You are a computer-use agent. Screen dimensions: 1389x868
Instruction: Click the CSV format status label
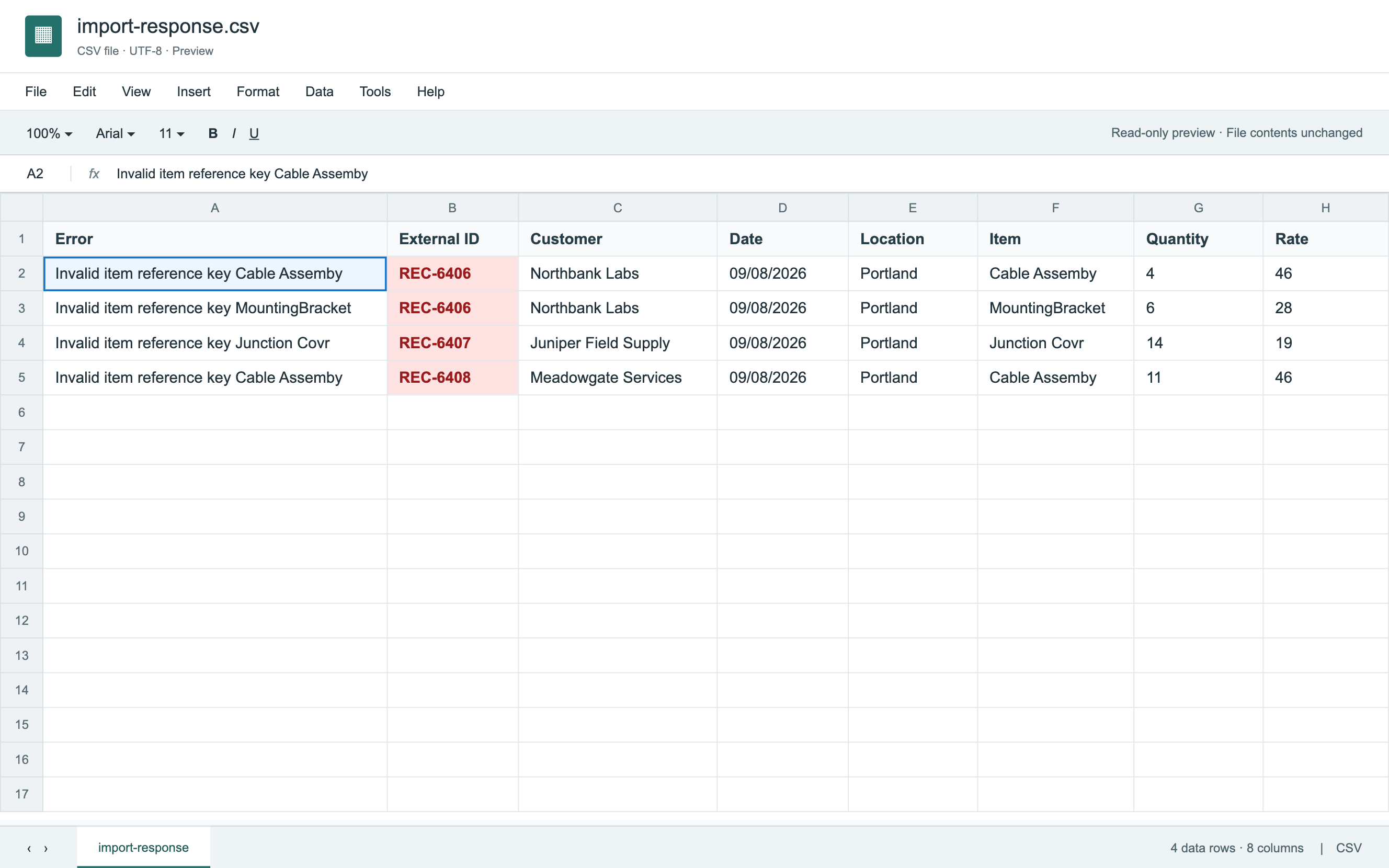tap(1348, 848)
